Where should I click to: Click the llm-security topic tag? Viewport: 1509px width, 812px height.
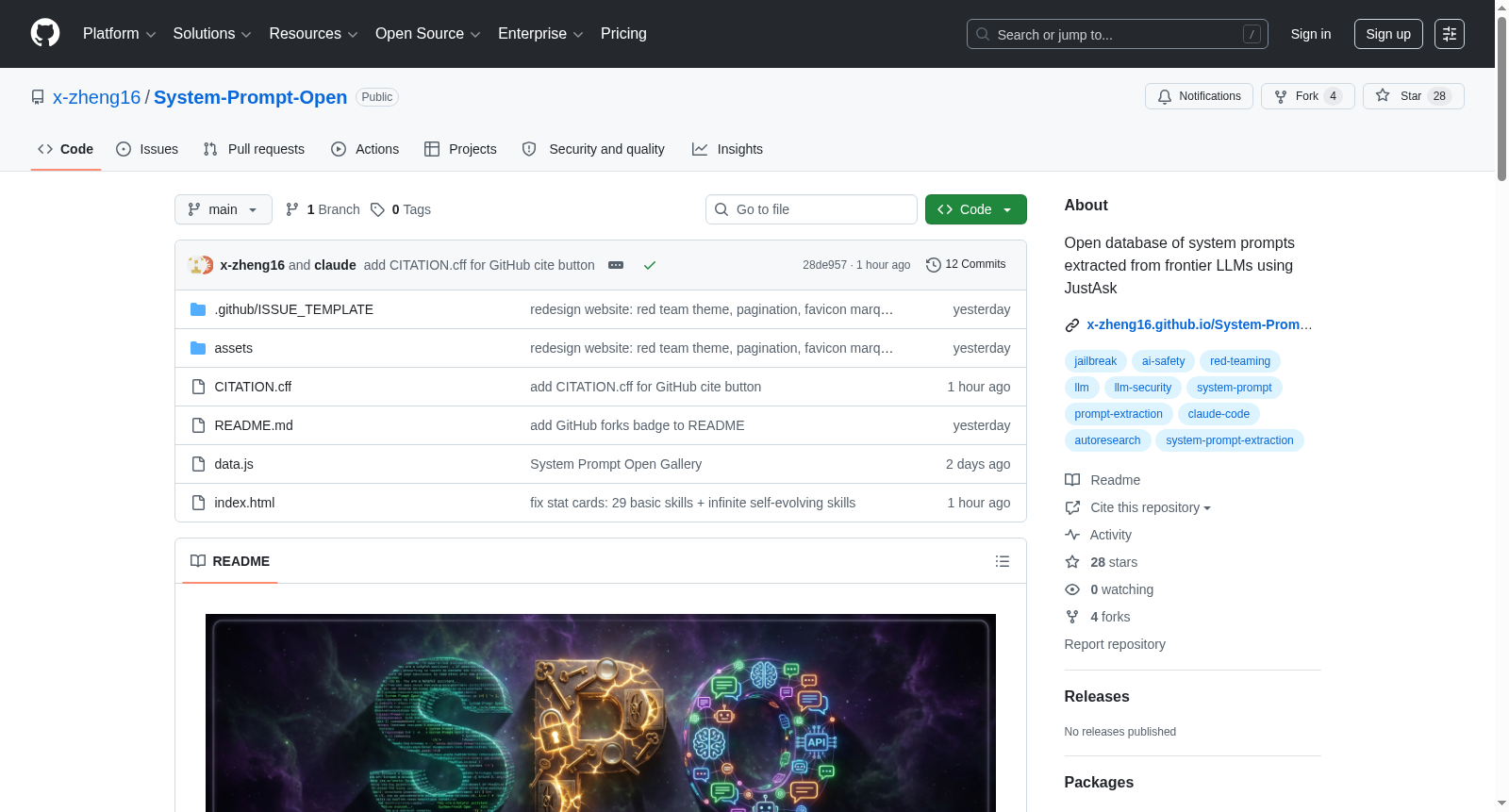1142,388
